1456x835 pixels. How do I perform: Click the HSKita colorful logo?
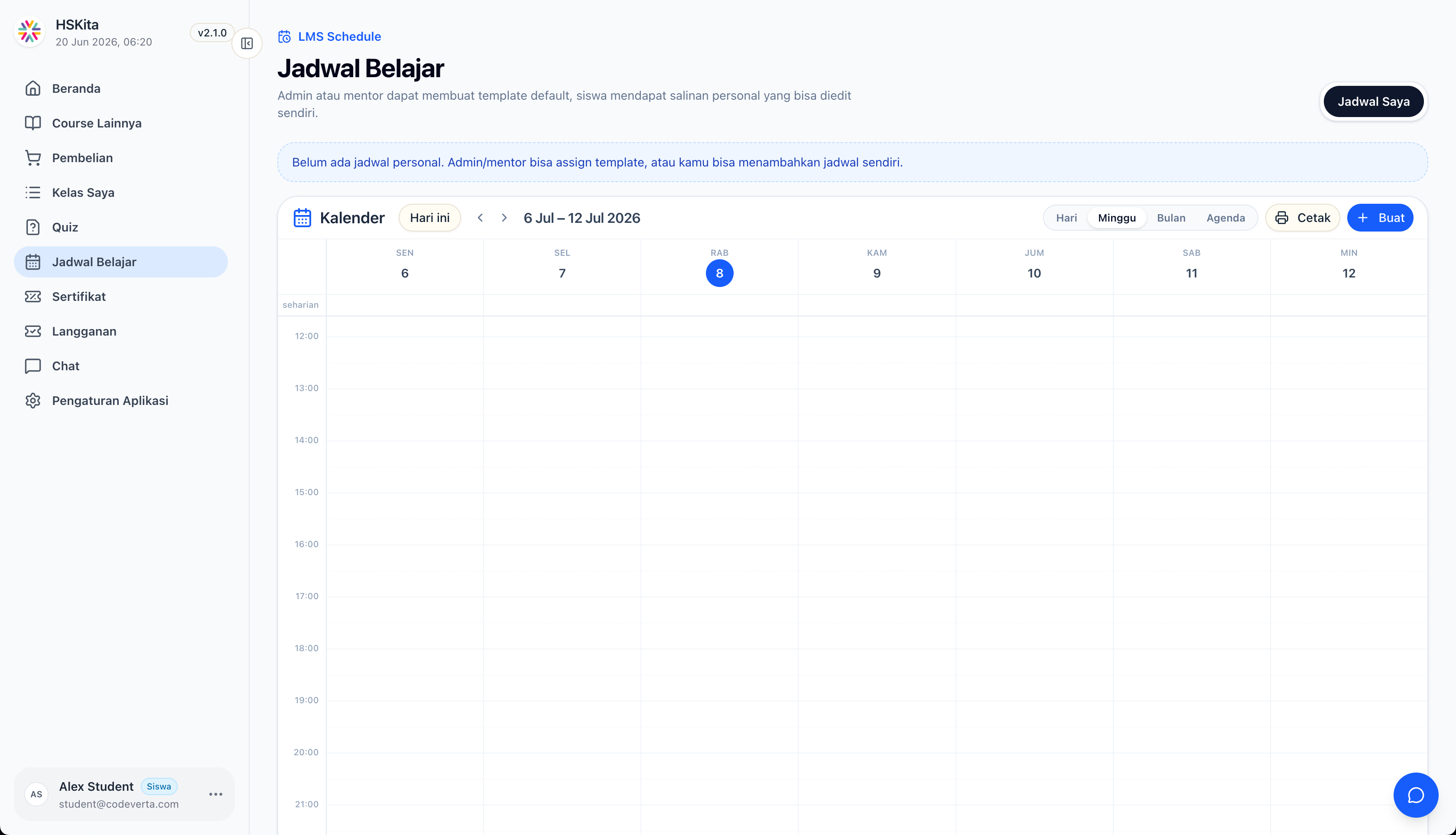29,32
